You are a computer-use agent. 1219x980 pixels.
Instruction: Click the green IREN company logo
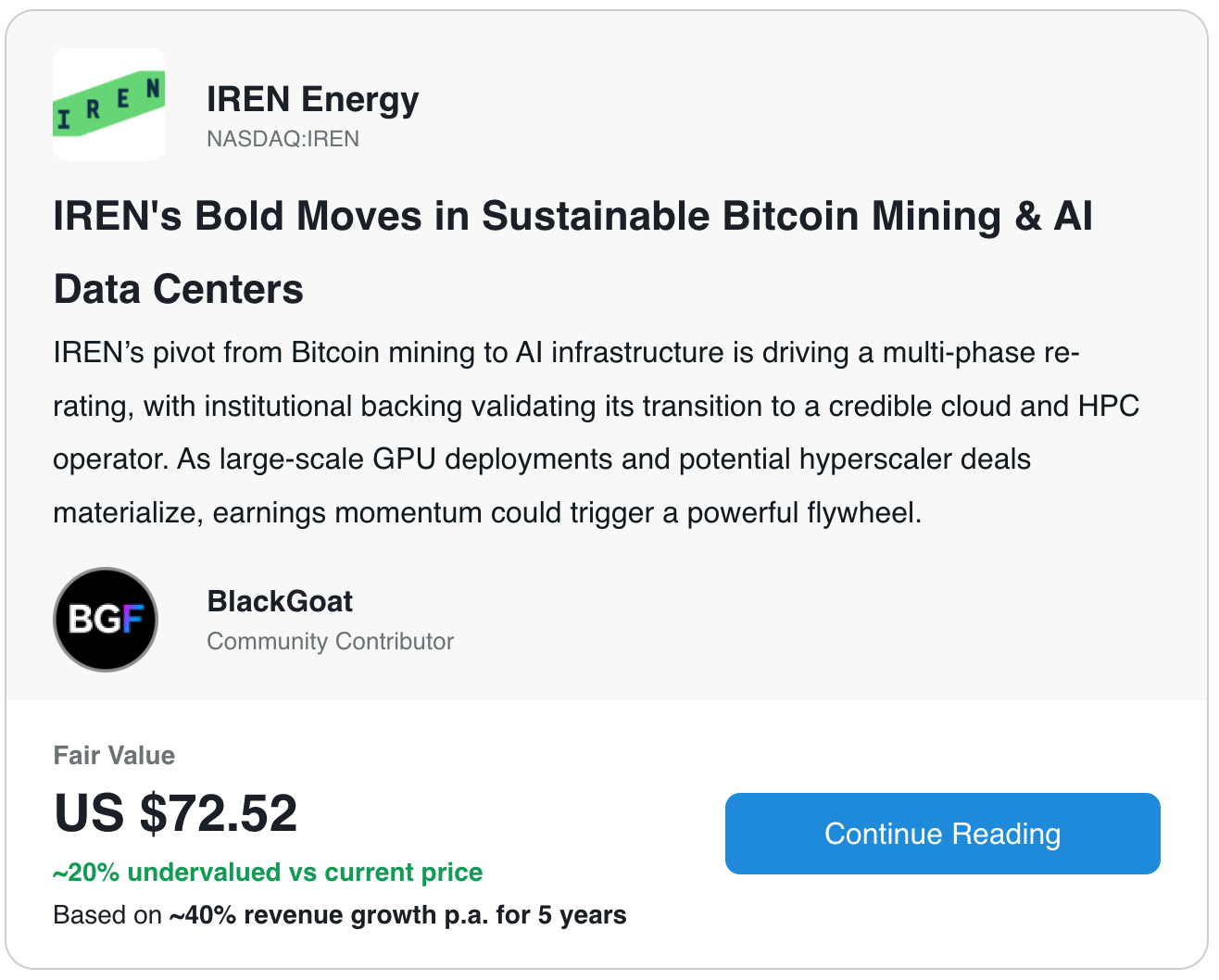[x=108, y=105]
